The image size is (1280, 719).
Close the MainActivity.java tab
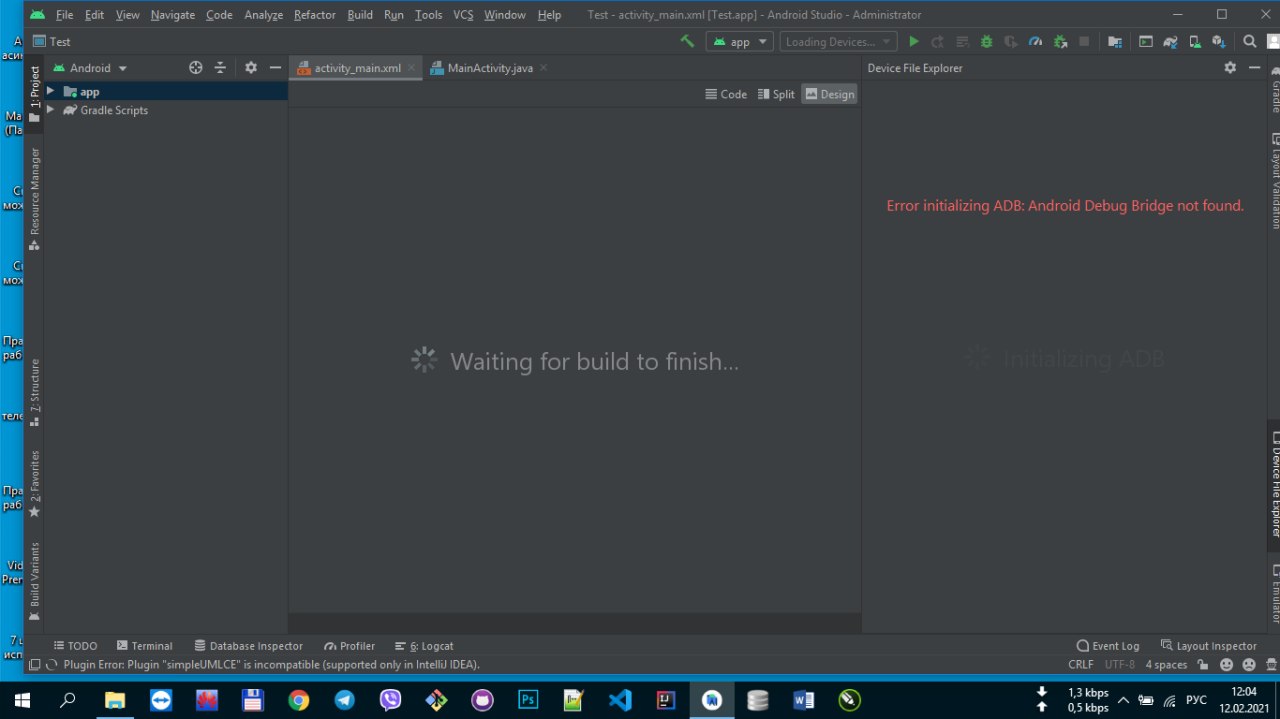point(543,68)
